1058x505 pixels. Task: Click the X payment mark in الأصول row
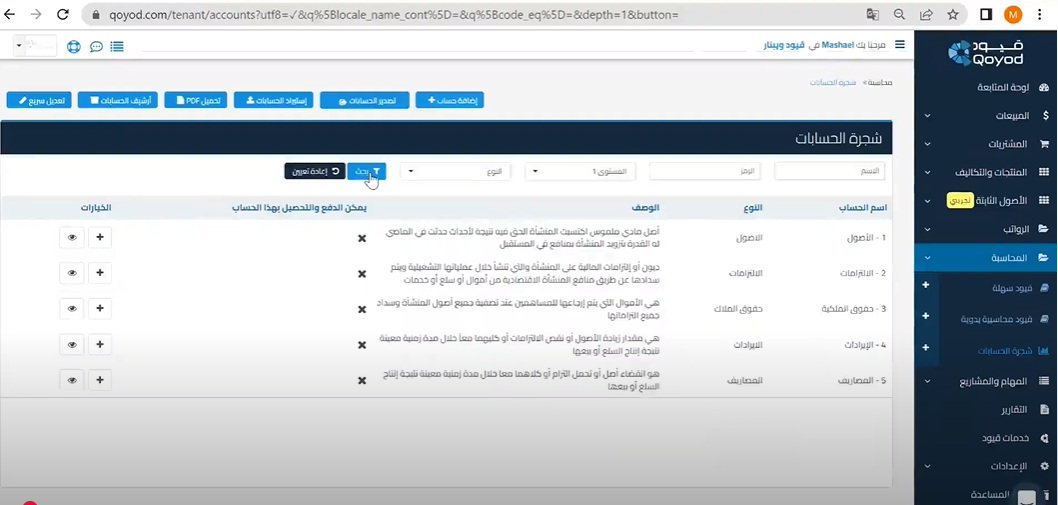362,238
